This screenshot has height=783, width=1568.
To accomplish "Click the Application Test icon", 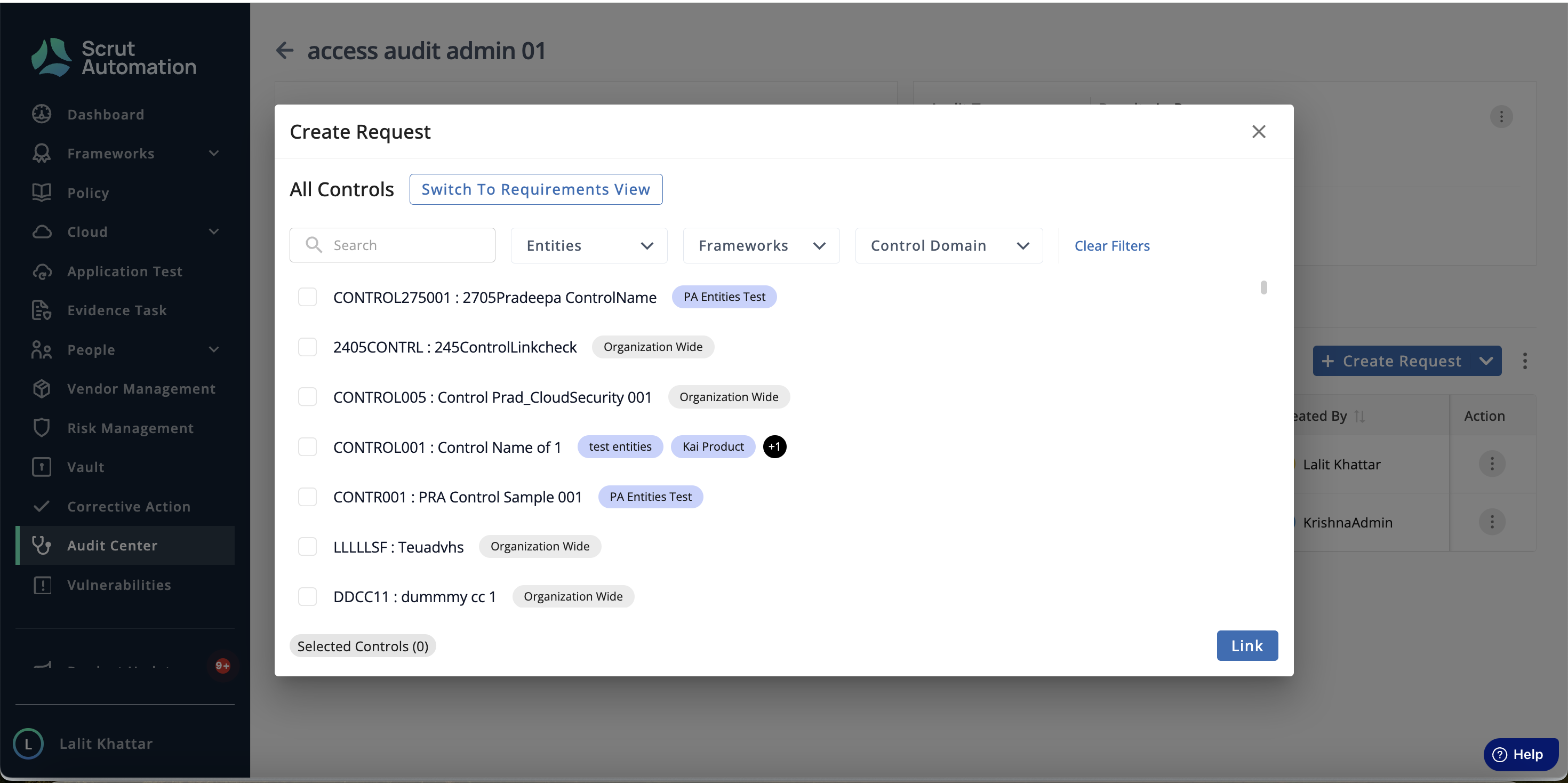I will (x=42, y=271).
